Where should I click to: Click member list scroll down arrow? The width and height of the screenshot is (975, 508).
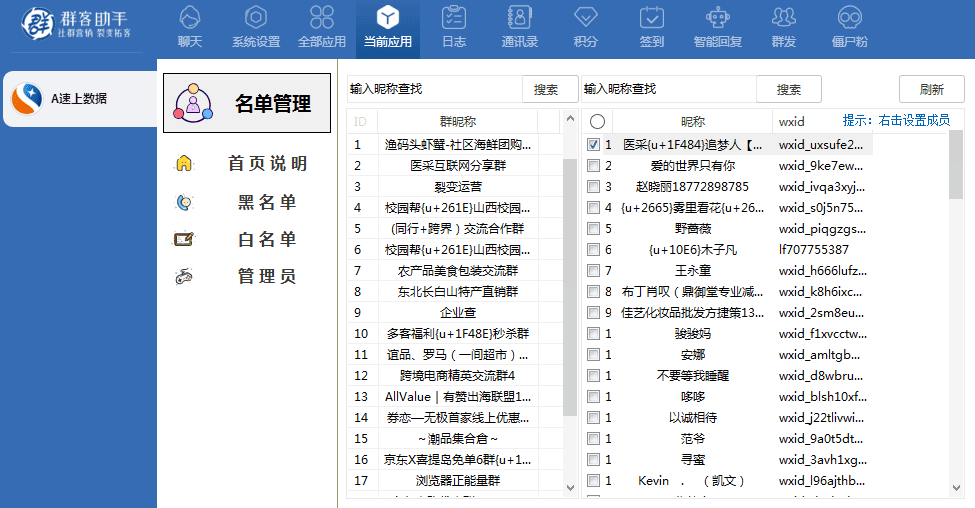click(956, 488)
